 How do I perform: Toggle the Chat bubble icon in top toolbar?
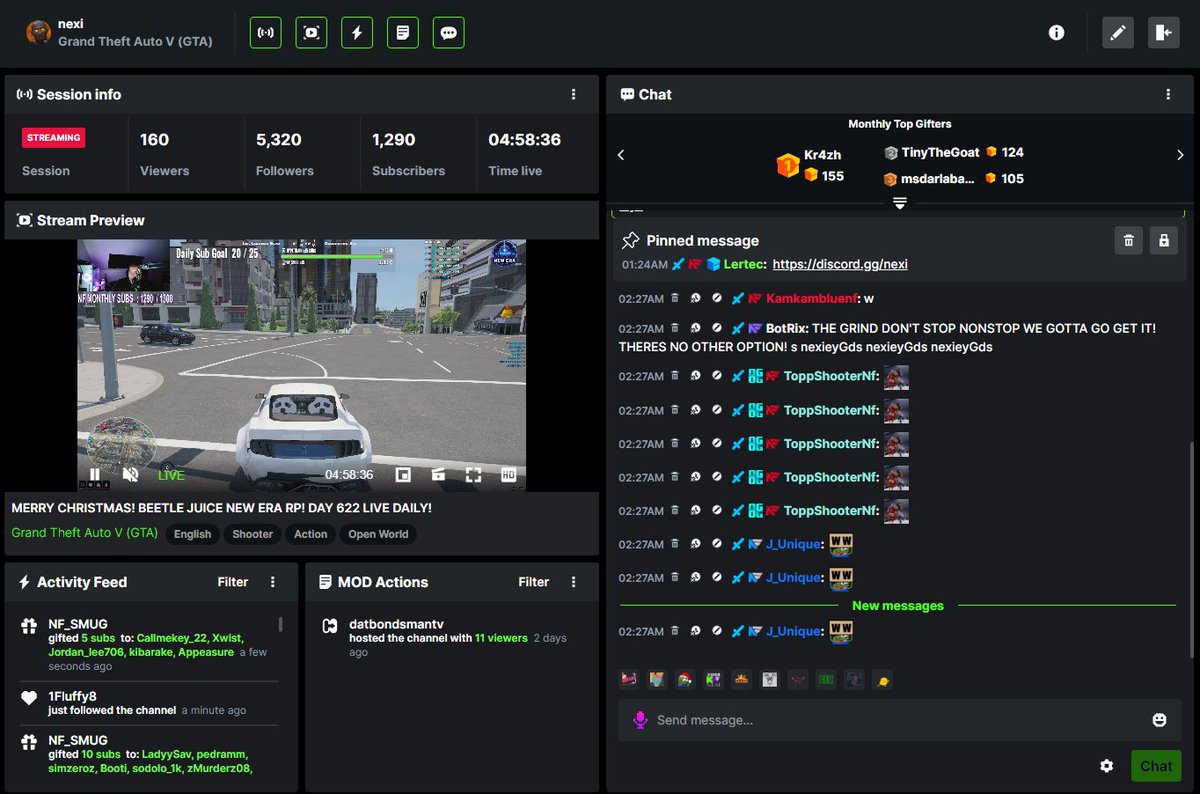449,33
